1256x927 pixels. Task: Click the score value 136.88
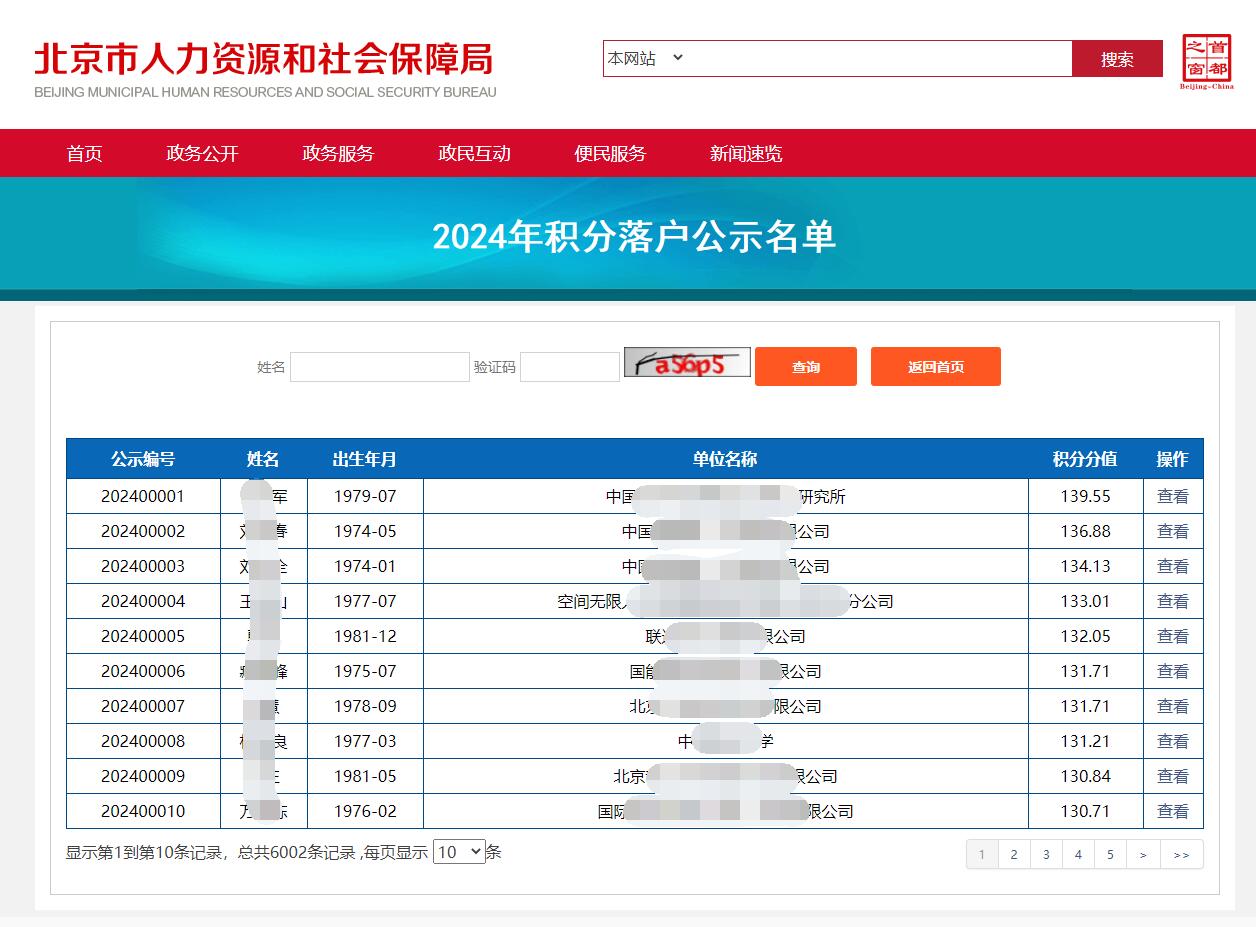point(1086,531)
